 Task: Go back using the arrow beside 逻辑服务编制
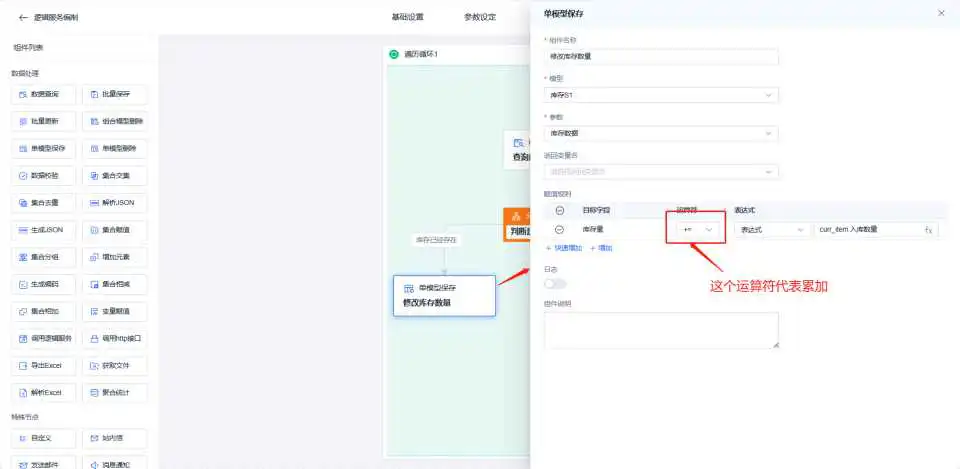(23, 18)
